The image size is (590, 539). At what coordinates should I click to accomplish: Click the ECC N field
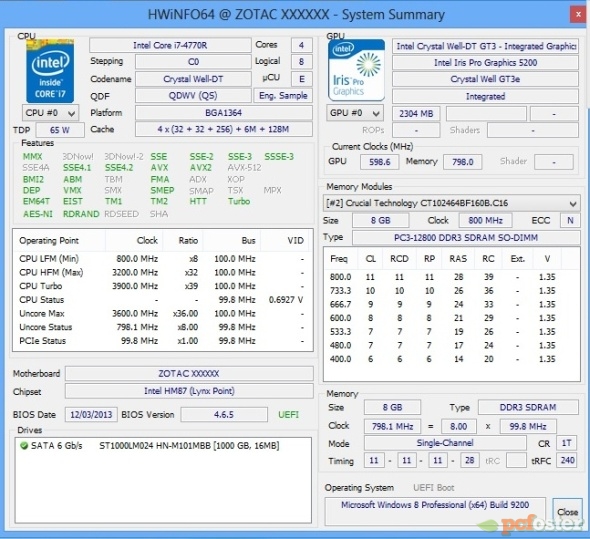coord(570,221)
